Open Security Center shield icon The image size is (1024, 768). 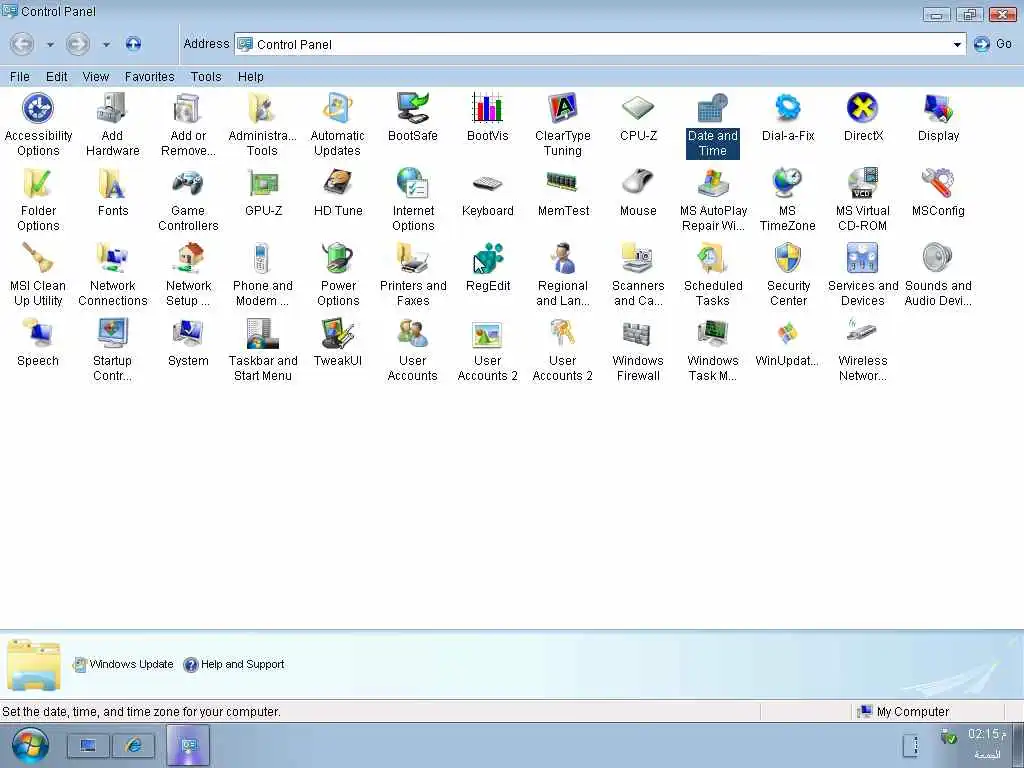pyautogui.click(x=788, y=259)
